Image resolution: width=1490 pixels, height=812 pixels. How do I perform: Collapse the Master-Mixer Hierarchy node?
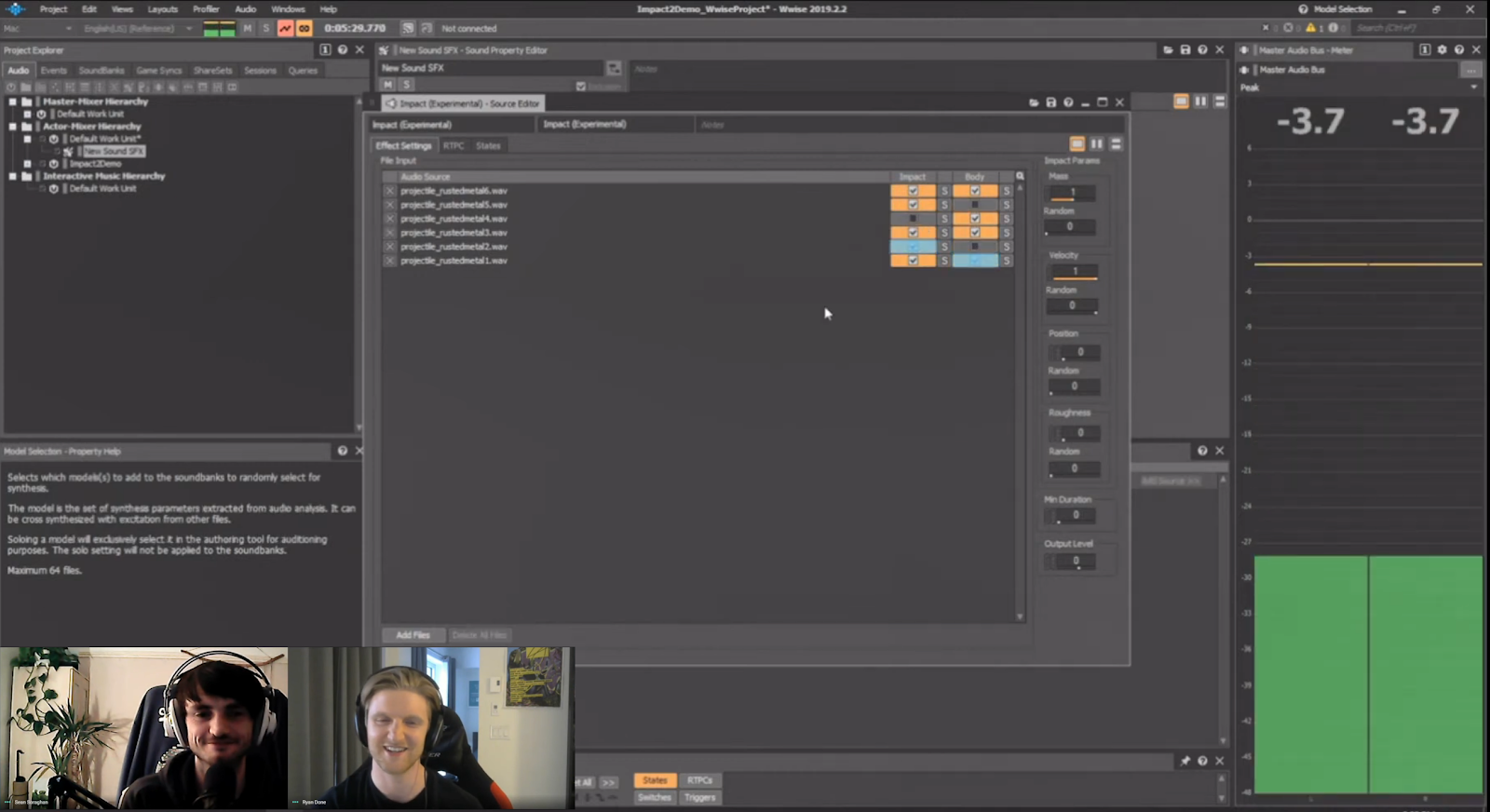click(13, 101)
